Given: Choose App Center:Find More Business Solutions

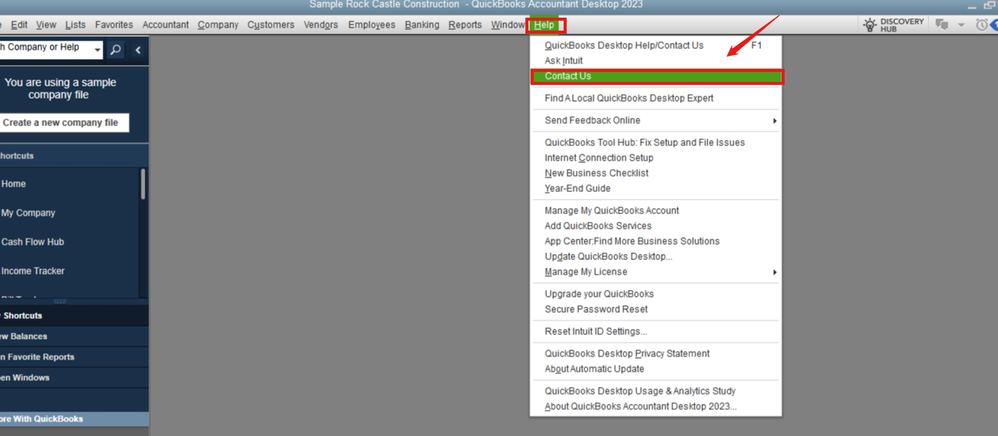Looking at the screenshot, I should pos(656,241).
